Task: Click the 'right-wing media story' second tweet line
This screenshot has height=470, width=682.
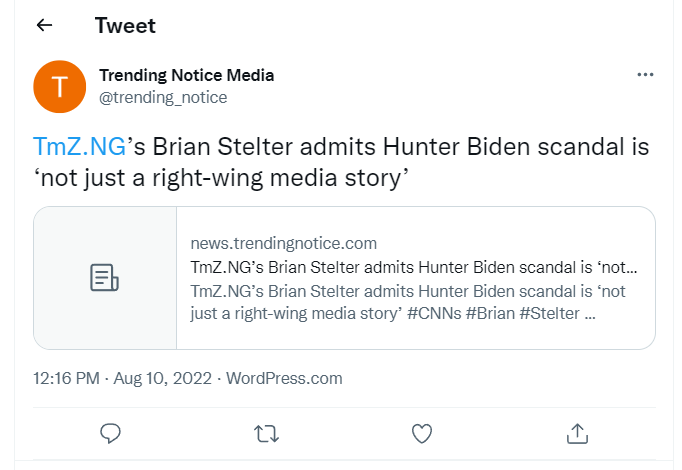Action: pos(221,178)
